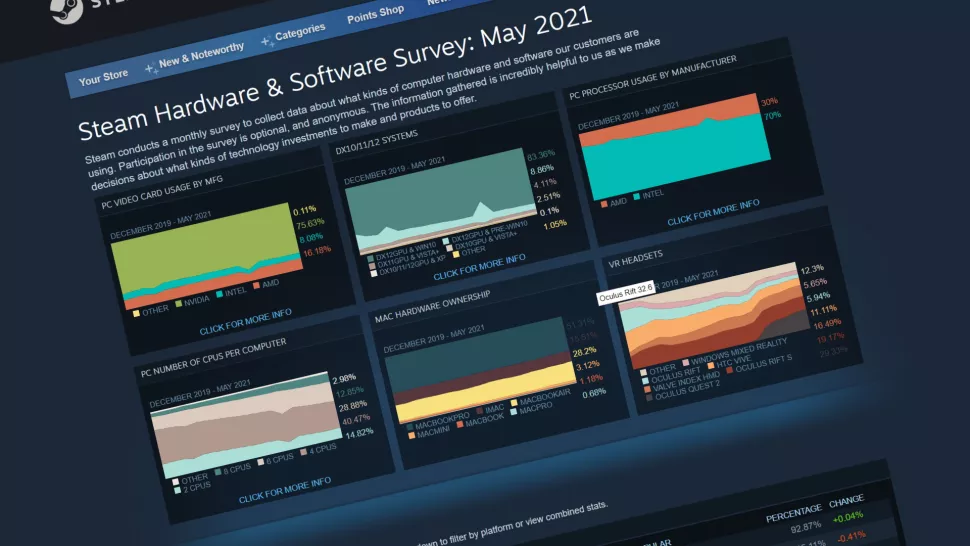Click the AMD legend swatch in video card chart
Viewport: 970px width, 546px height.
(x=256, y=286)
